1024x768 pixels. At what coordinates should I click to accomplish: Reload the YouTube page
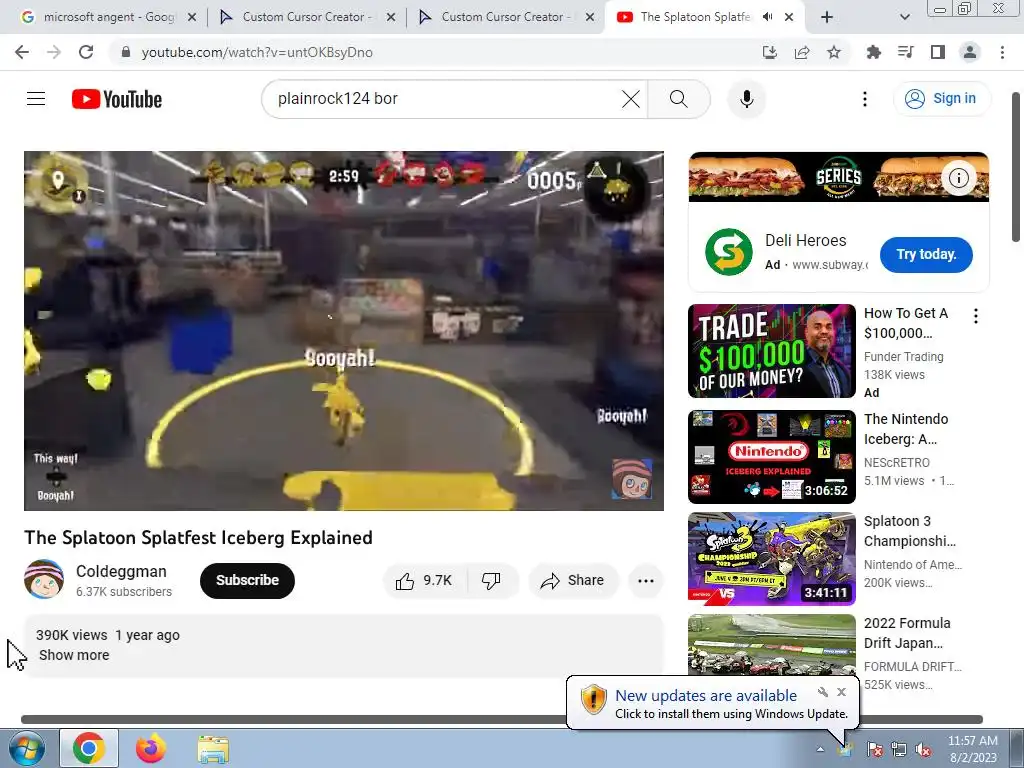[x=86, y=52]
